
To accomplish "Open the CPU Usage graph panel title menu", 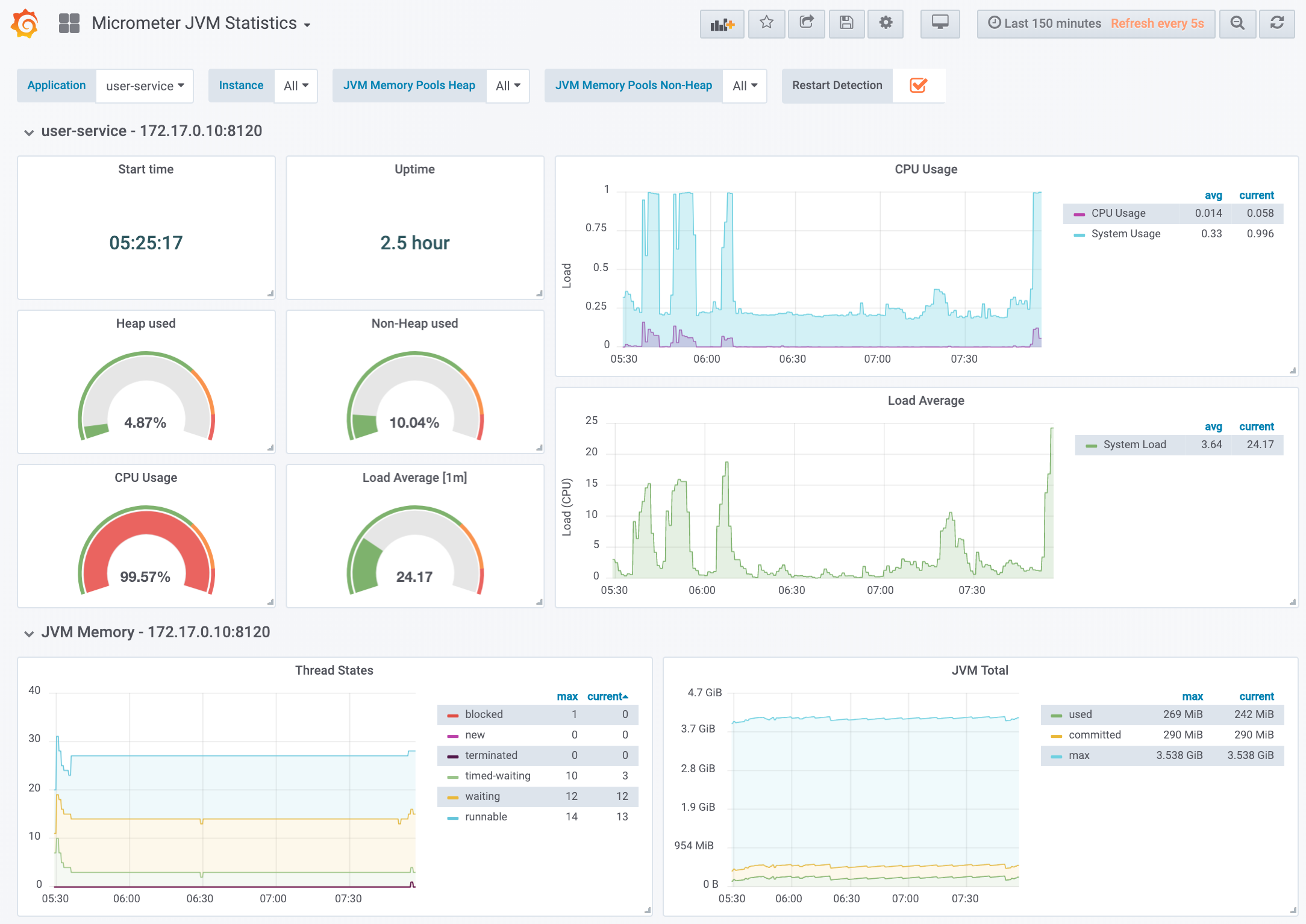I will coord(925,169).
